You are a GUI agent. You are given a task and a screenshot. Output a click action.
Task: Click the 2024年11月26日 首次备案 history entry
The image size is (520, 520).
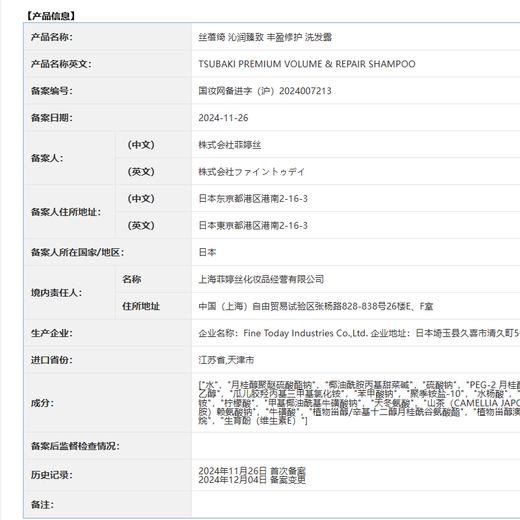pos(252,471)
